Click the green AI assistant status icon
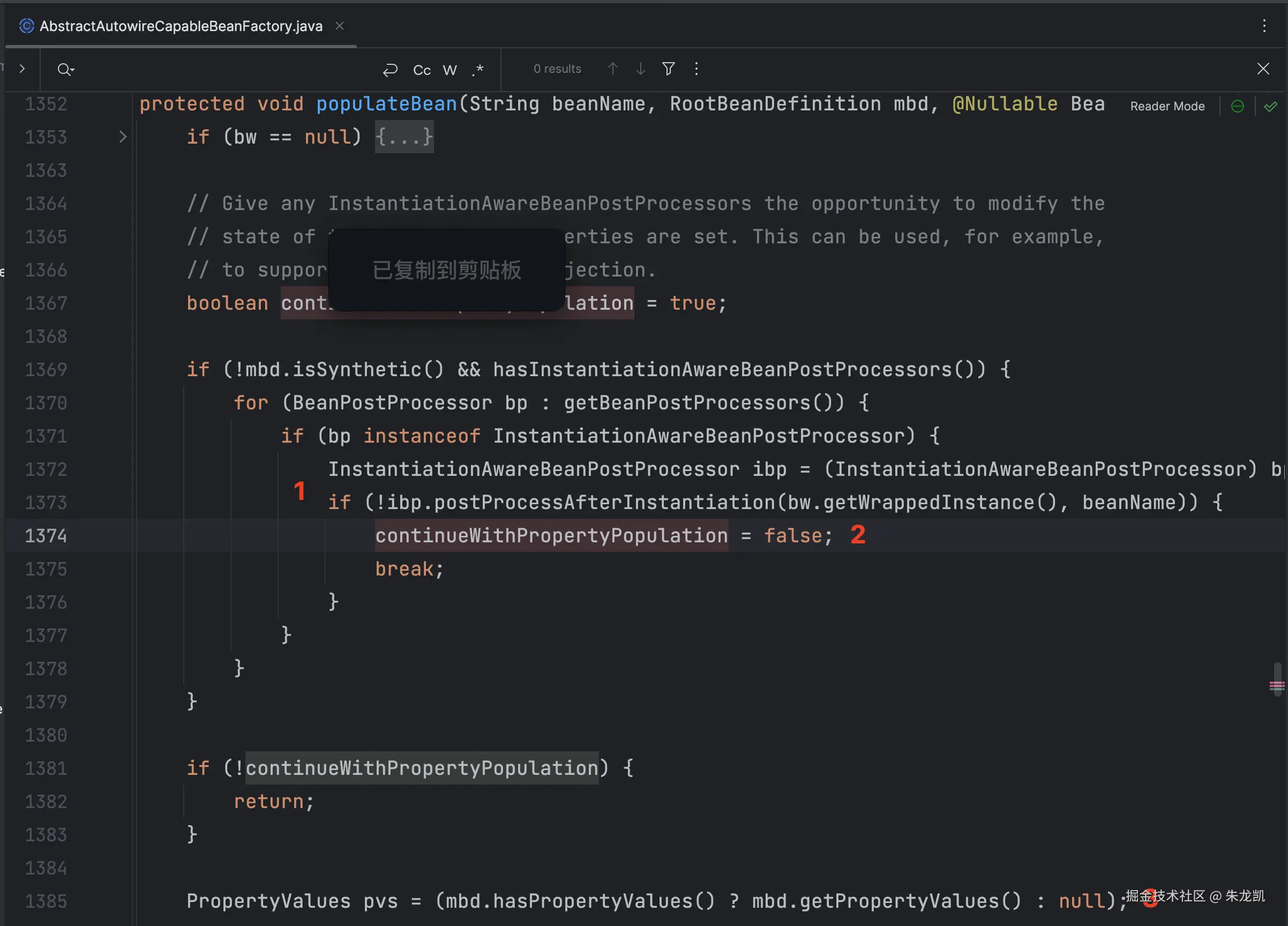The height and width of the screenshot is (926, 1288). [x=1238, y=106]
